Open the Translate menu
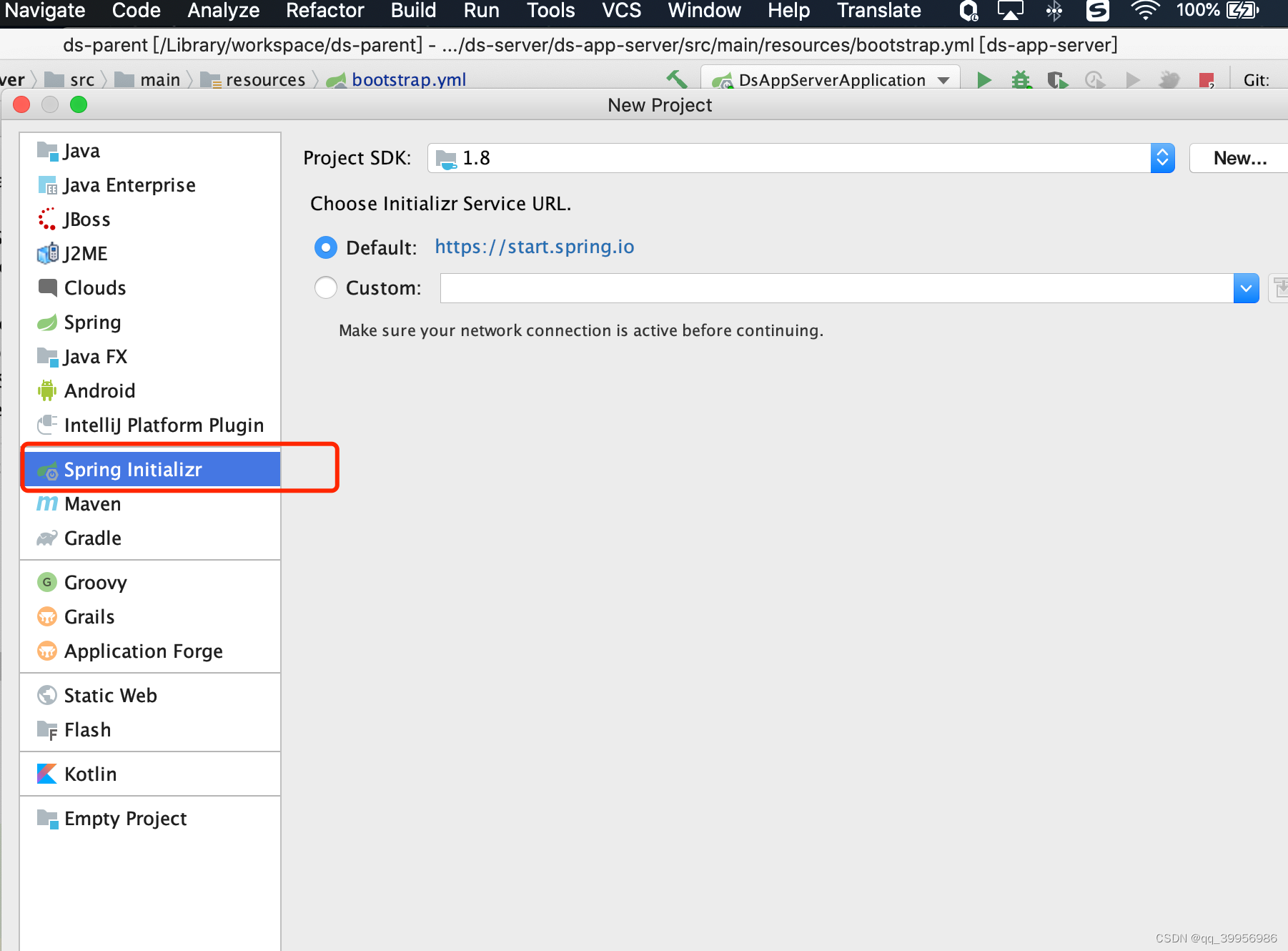 (879, 11)
